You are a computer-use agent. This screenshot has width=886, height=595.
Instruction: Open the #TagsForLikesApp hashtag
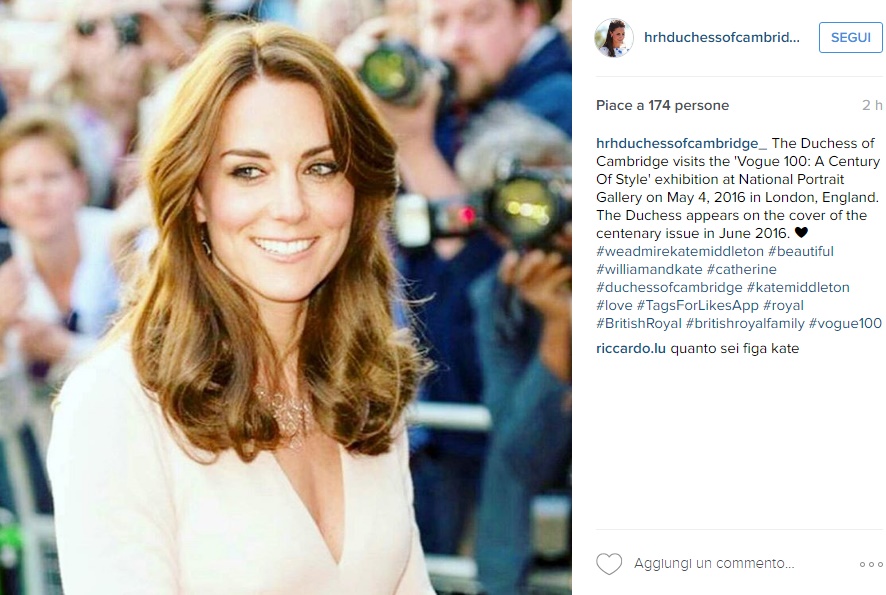698,306
